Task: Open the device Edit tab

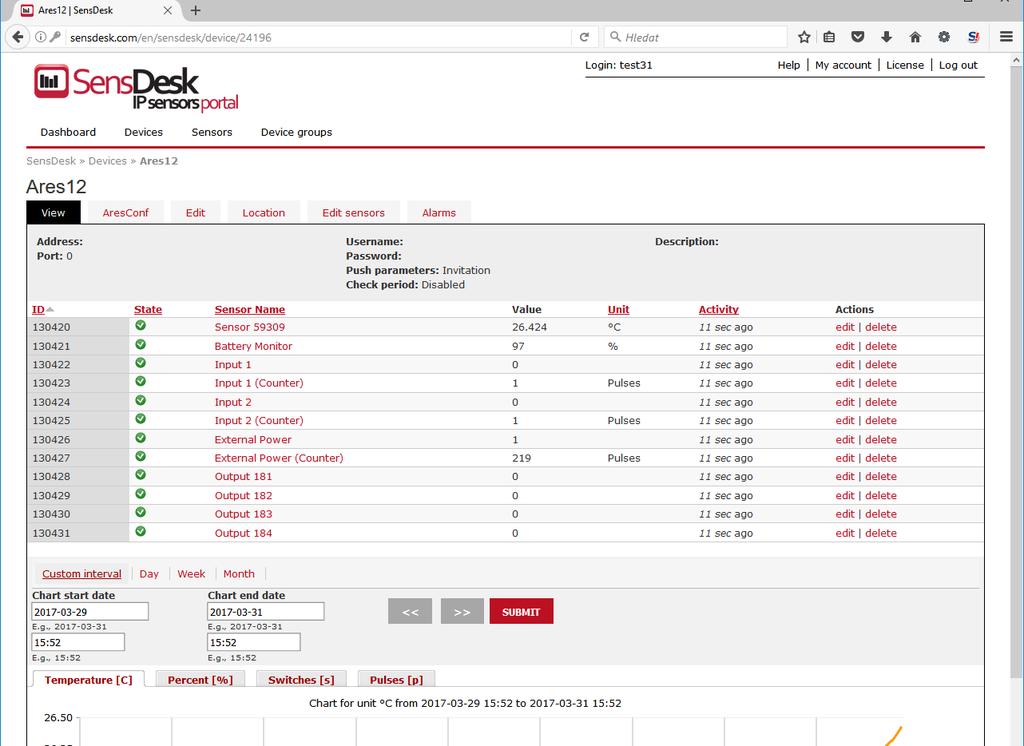Action: pos(195,212)
